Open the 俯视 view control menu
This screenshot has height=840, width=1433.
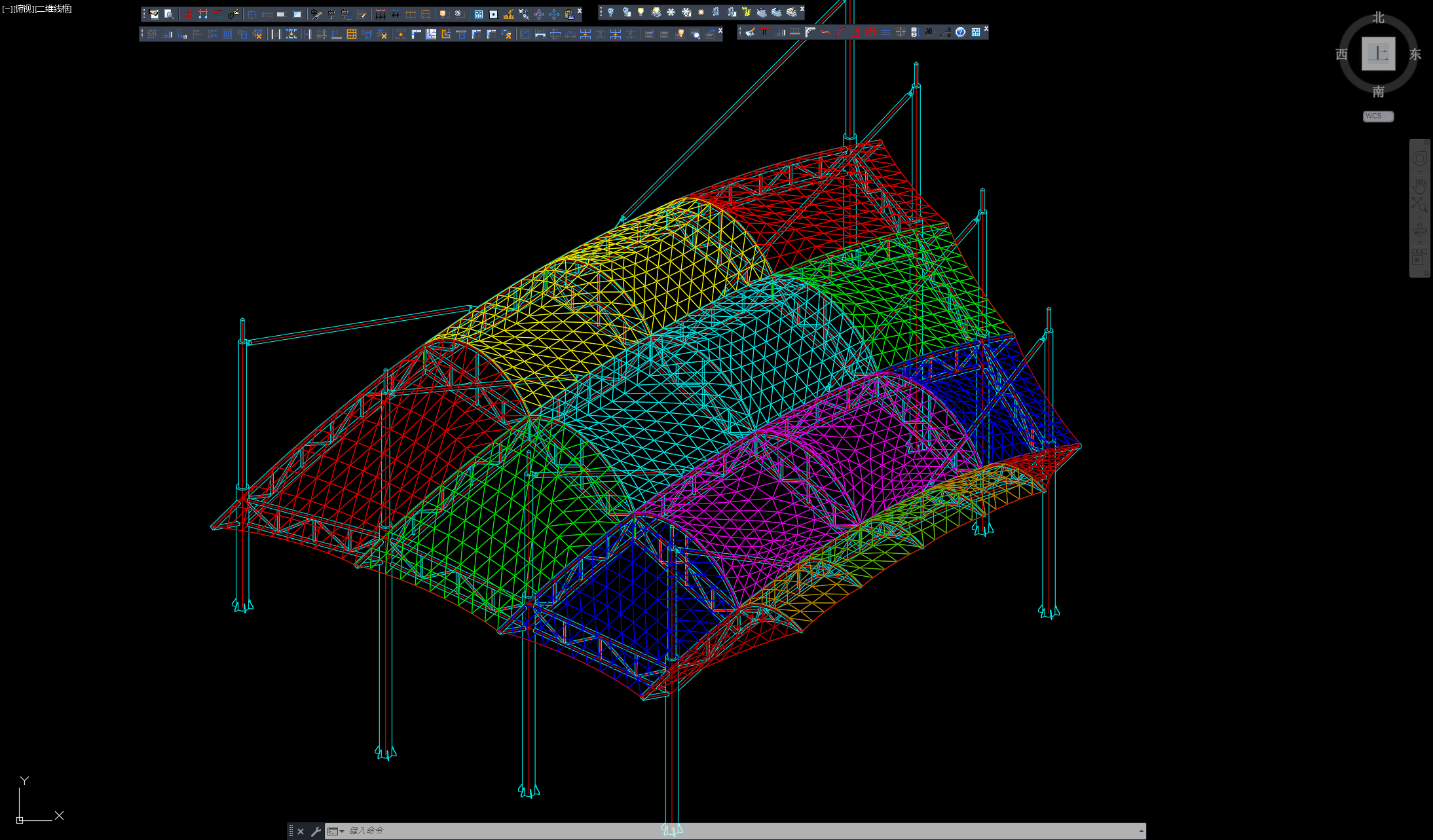click(x=24, y=9)
